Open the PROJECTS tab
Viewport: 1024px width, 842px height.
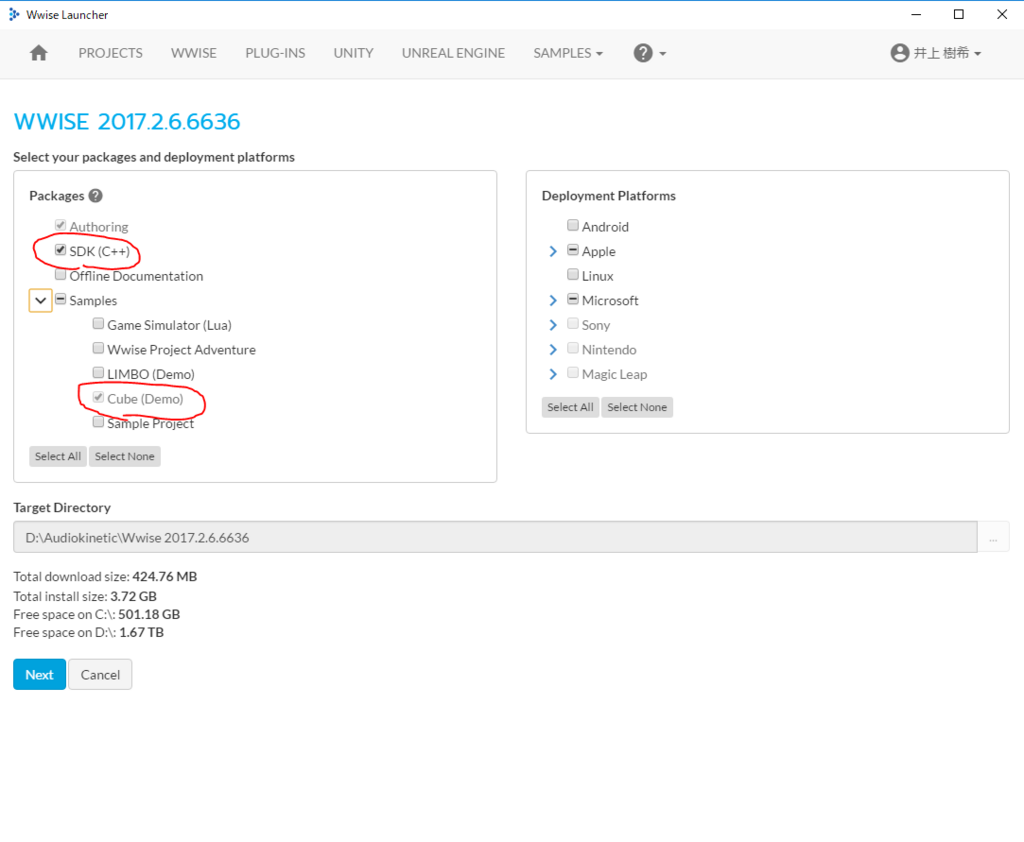[x=110, y=53]
